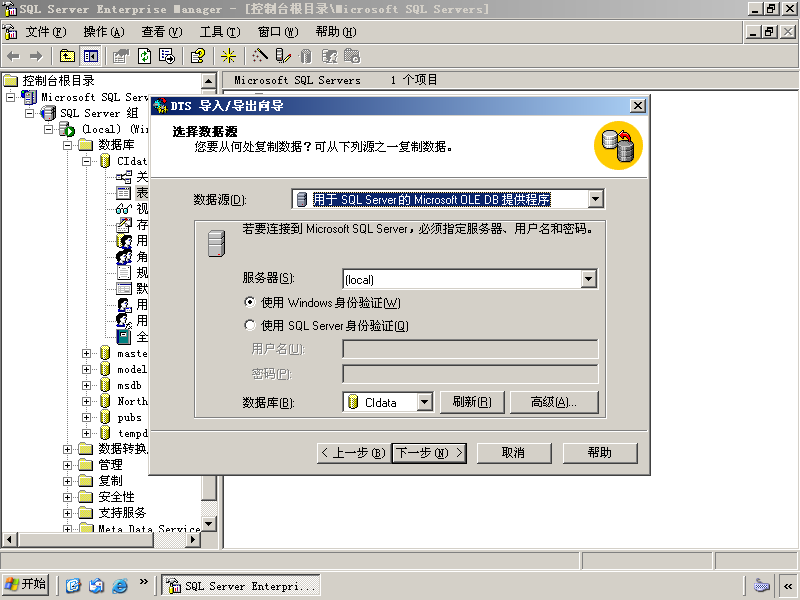Select the 复制 folder in tree

coord(110,481)
